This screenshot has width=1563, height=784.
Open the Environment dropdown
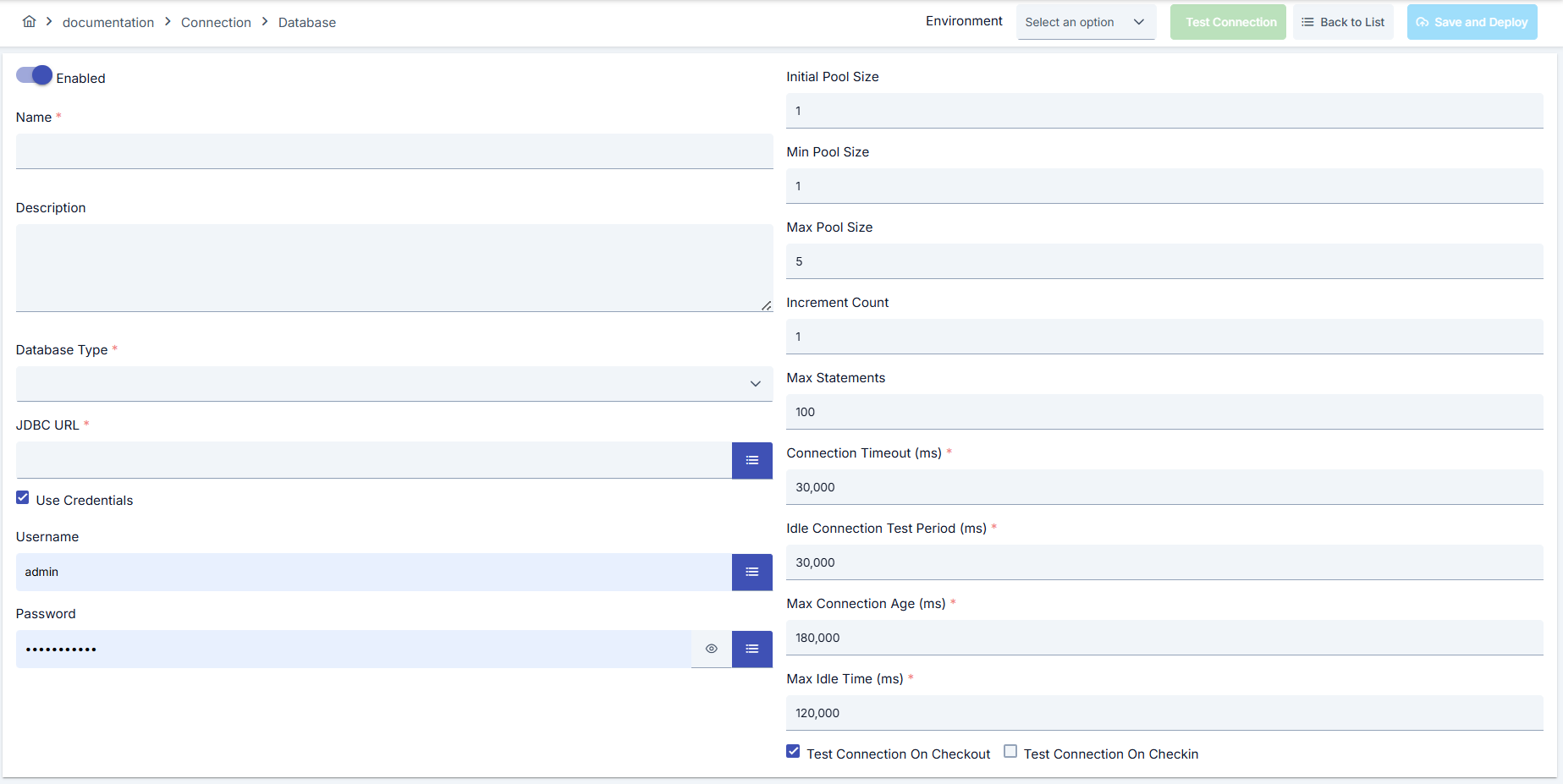(x=1086, y=22)
